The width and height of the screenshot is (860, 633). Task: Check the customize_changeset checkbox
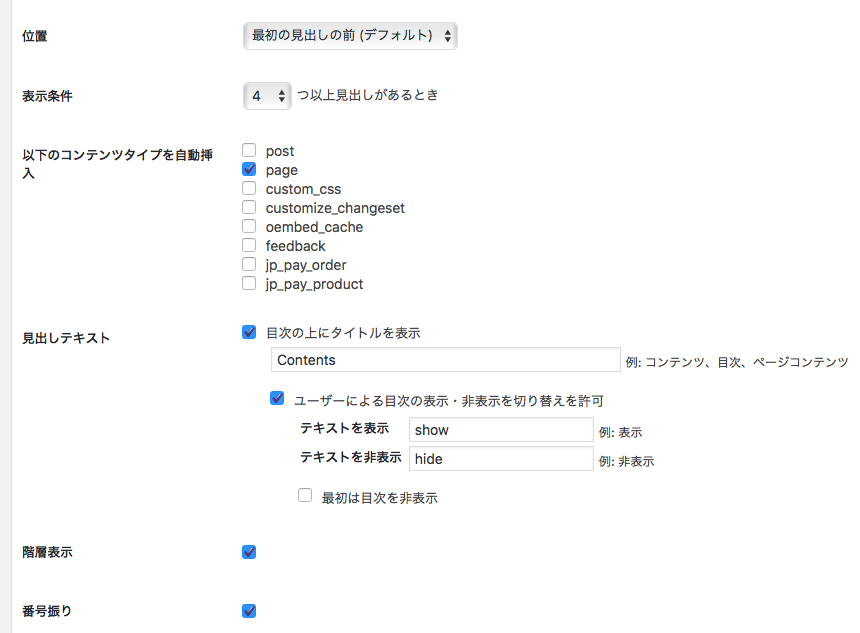[250, 208]
